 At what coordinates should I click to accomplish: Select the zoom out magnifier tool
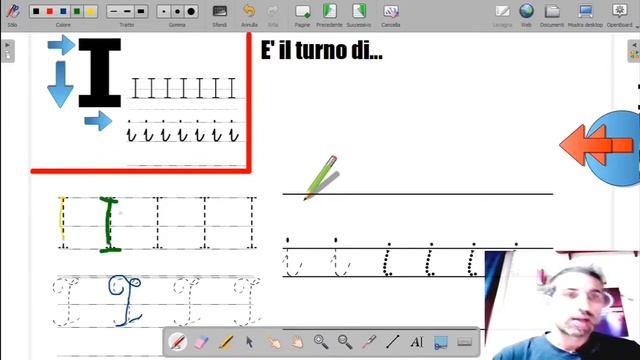[345, 342]
